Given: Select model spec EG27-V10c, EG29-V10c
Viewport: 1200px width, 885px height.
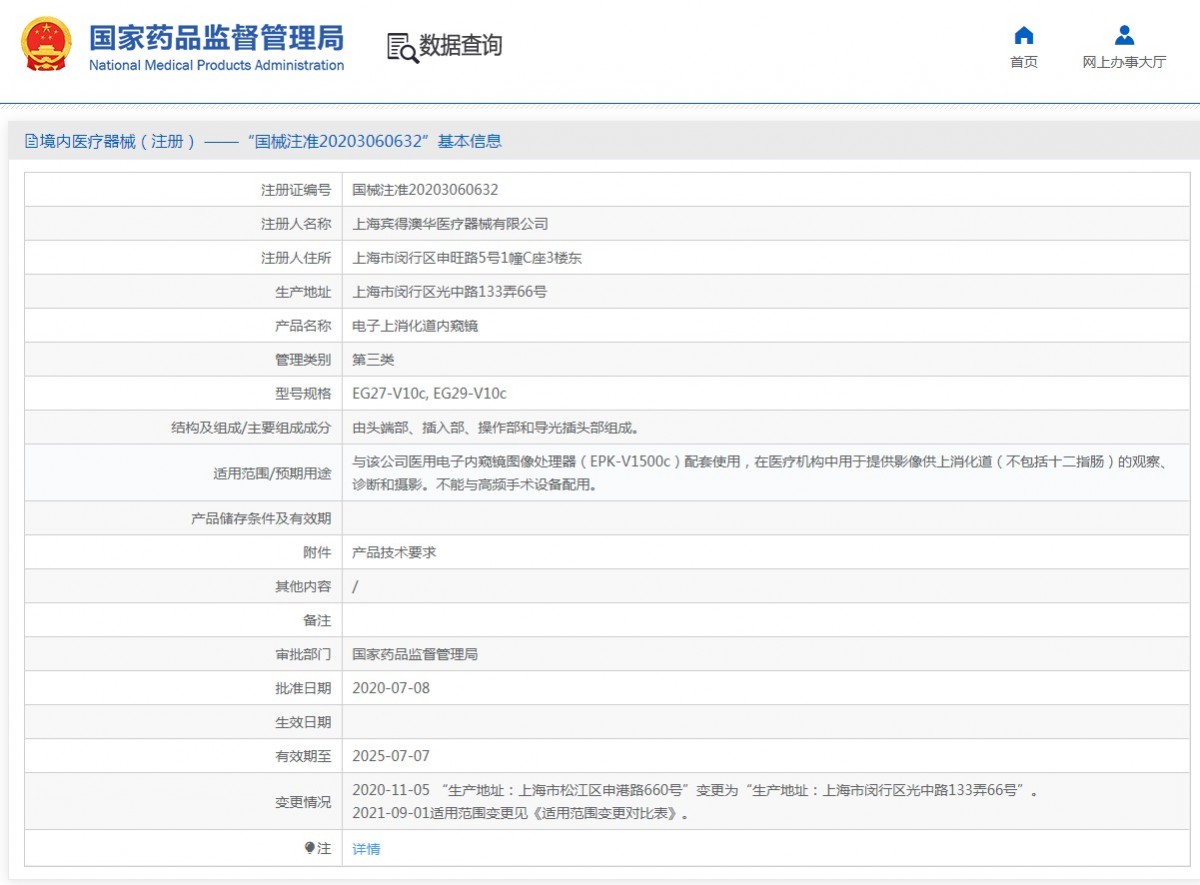Looking at the screenshot, I should (429, 394).
